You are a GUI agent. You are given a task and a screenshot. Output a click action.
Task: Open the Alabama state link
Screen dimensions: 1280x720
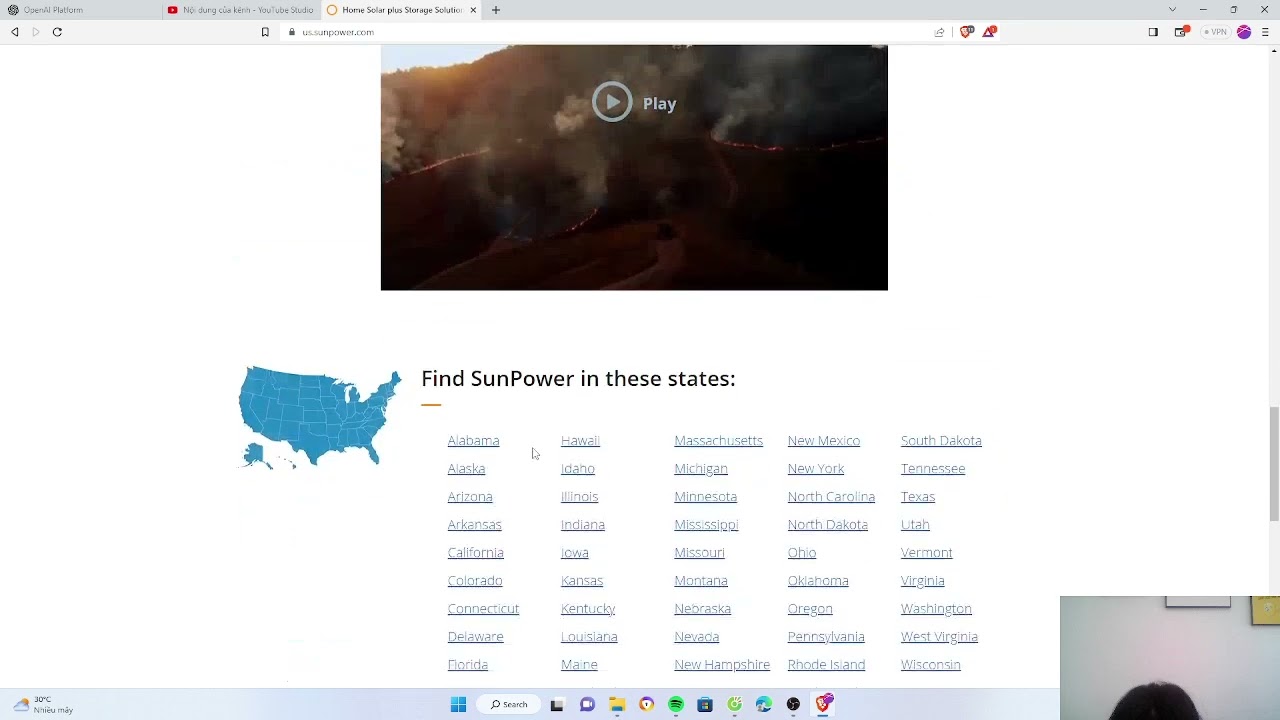(x=473, y=440)
